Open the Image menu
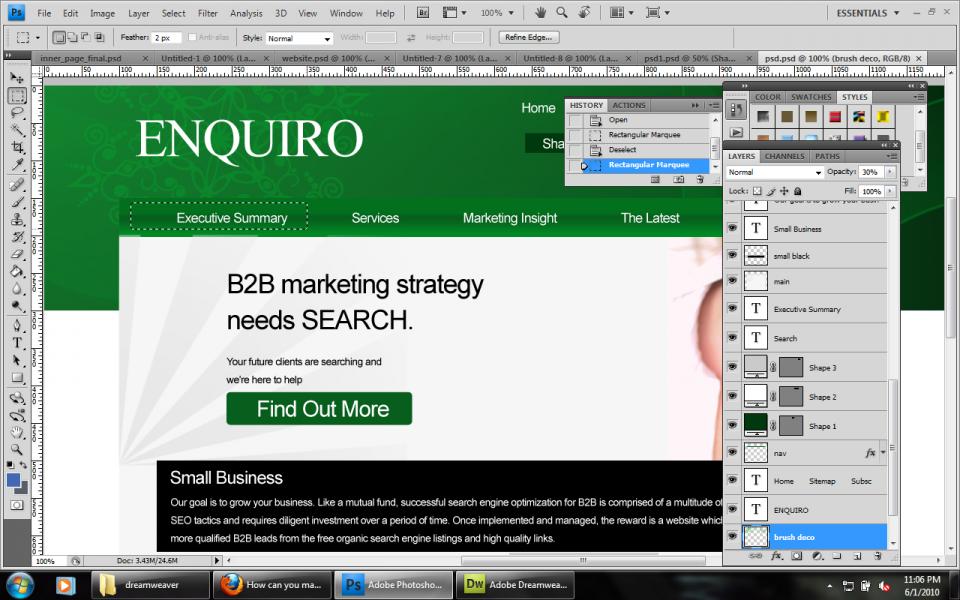 coord(102,13)
